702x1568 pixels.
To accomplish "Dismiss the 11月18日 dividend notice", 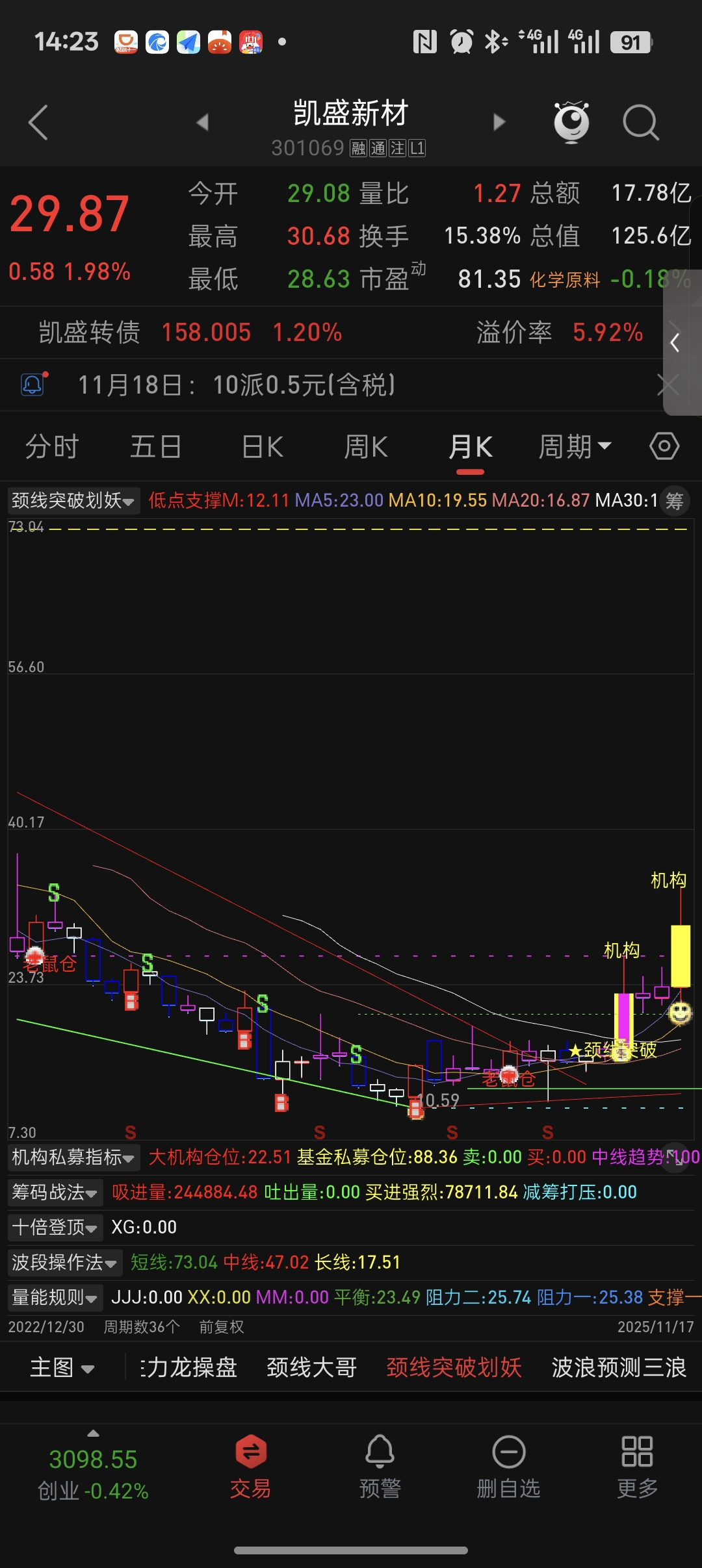I will (668, 385).
